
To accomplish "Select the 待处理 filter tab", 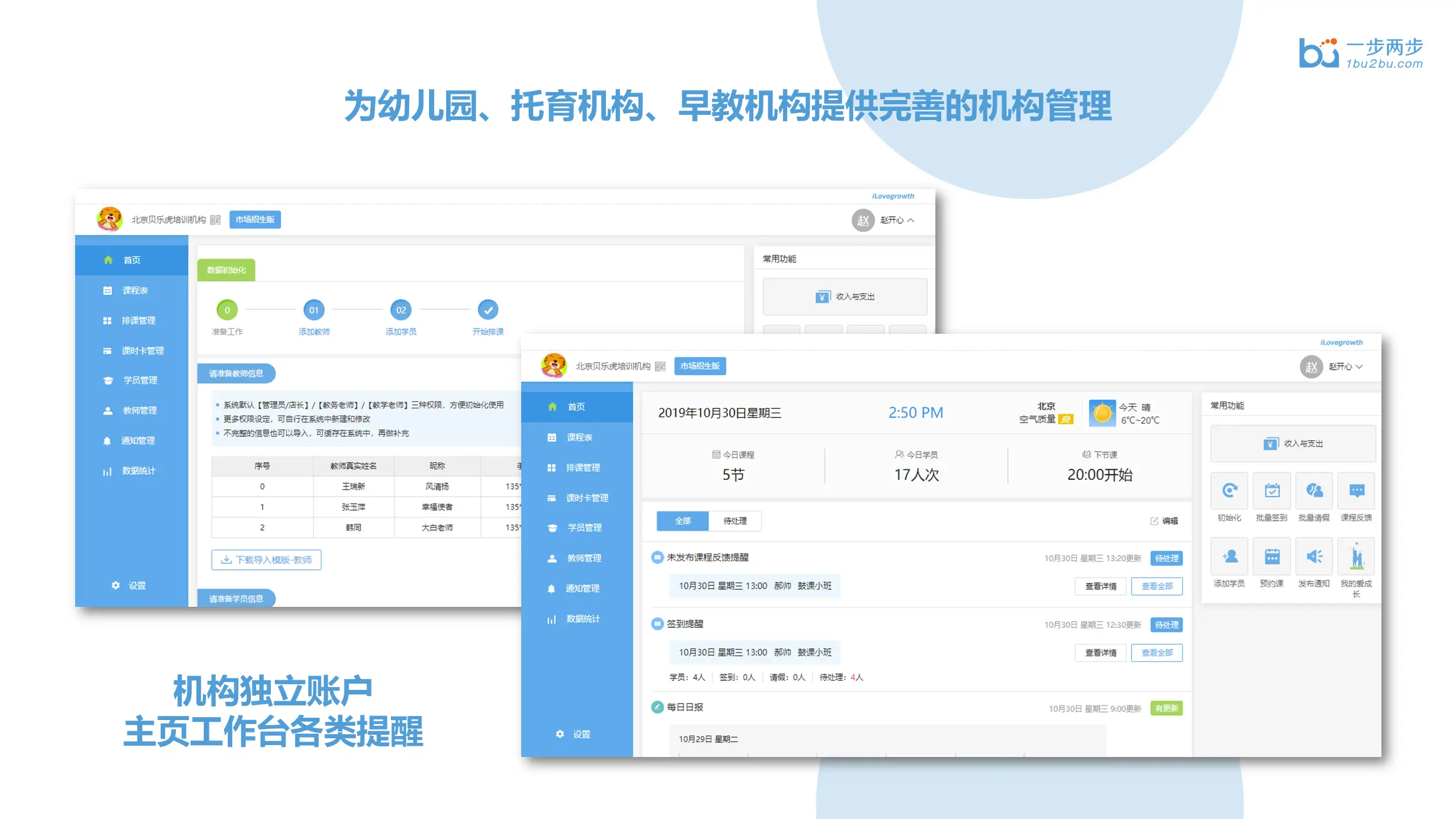I will click(x=735, y=521).
